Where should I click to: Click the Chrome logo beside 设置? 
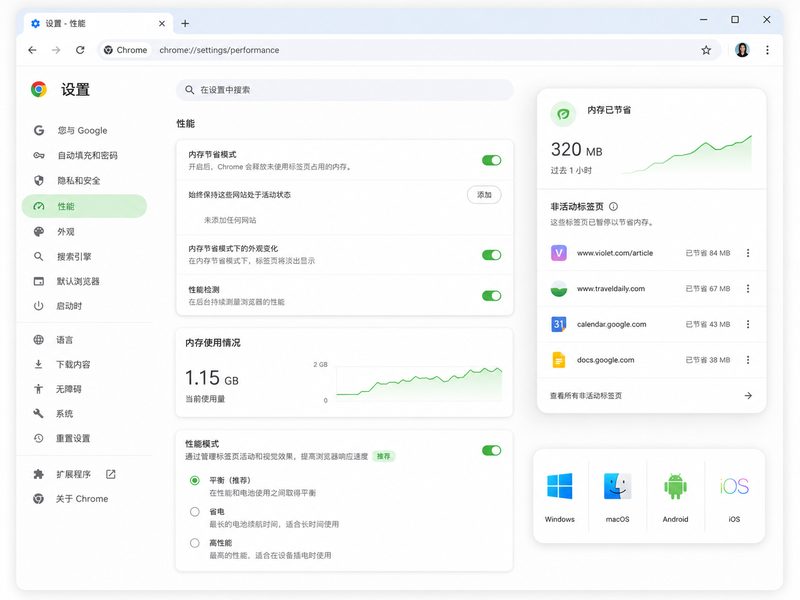click(x=39, y=89)
